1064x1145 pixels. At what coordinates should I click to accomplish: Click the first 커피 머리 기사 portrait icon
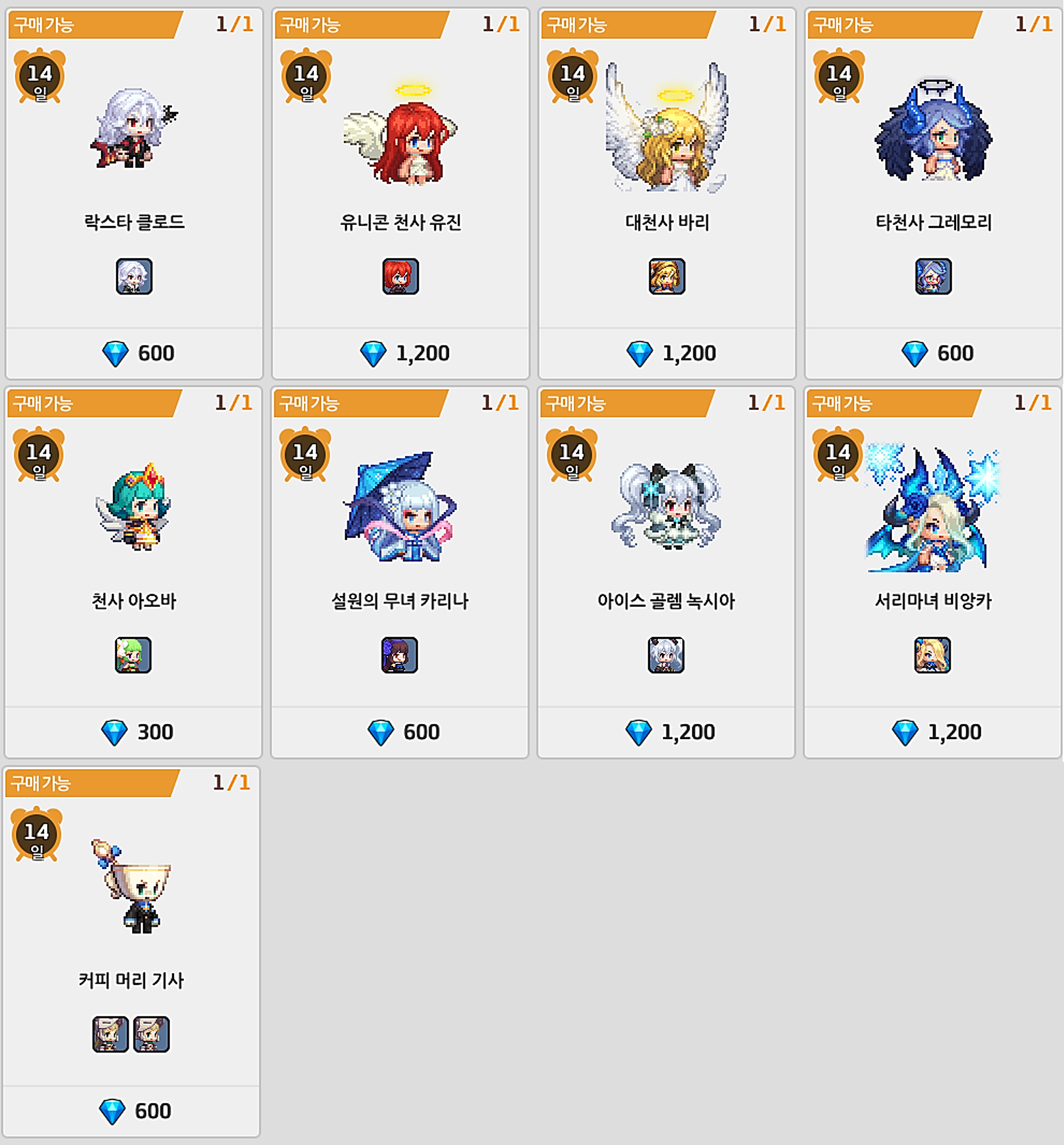click(x=111, y=1034)
